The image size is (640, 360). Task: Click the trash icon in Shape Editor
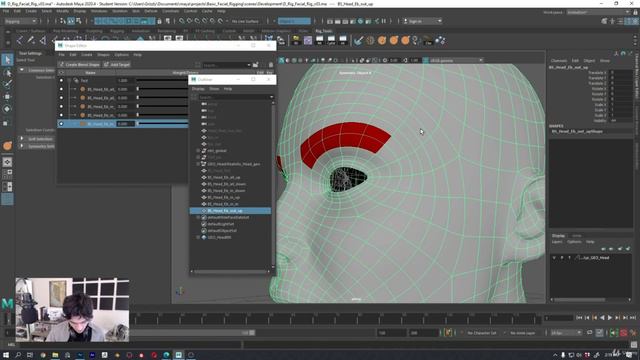pos(271,64)
